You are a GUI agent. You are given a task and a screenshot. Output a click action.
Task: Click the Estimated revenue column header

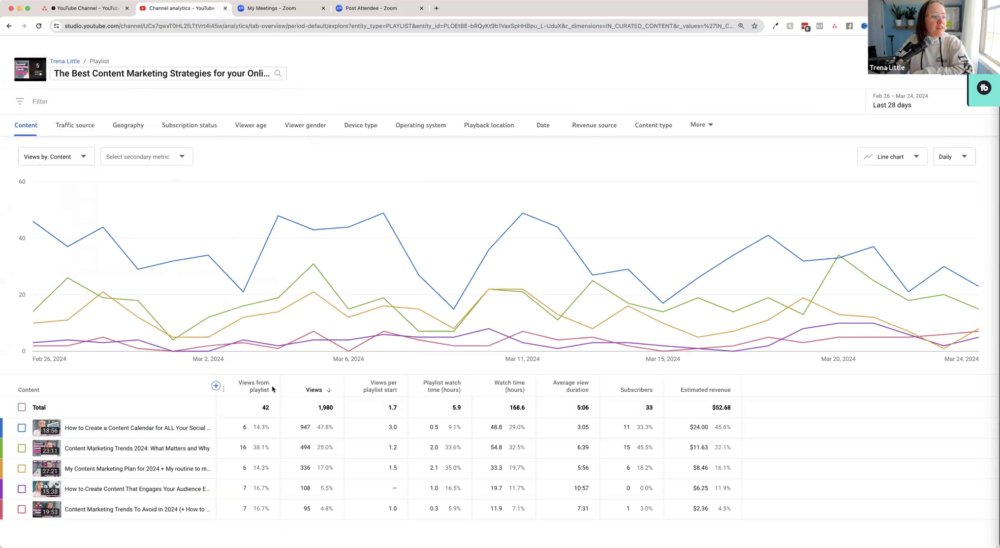click(705, 390)
